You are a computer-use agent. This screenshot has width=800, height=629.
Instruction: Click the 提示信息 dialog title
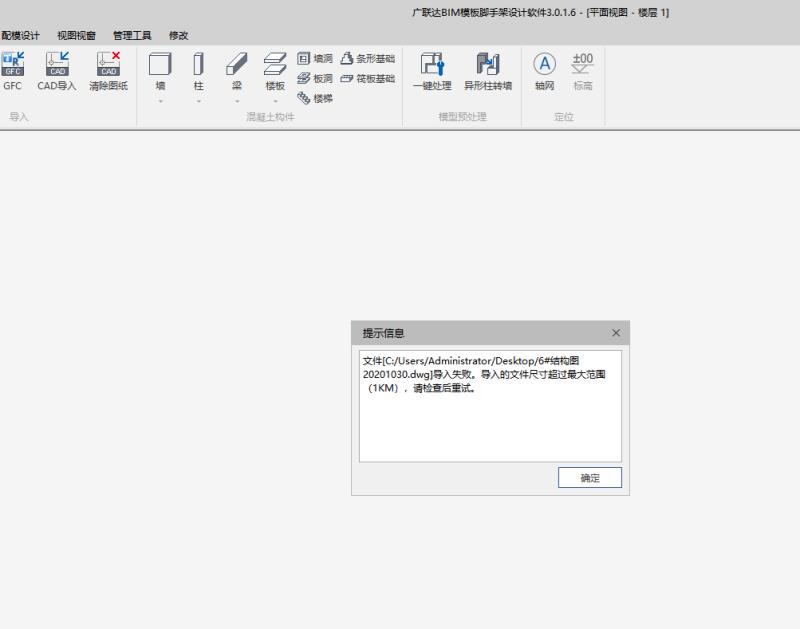[x=383, y=333]
